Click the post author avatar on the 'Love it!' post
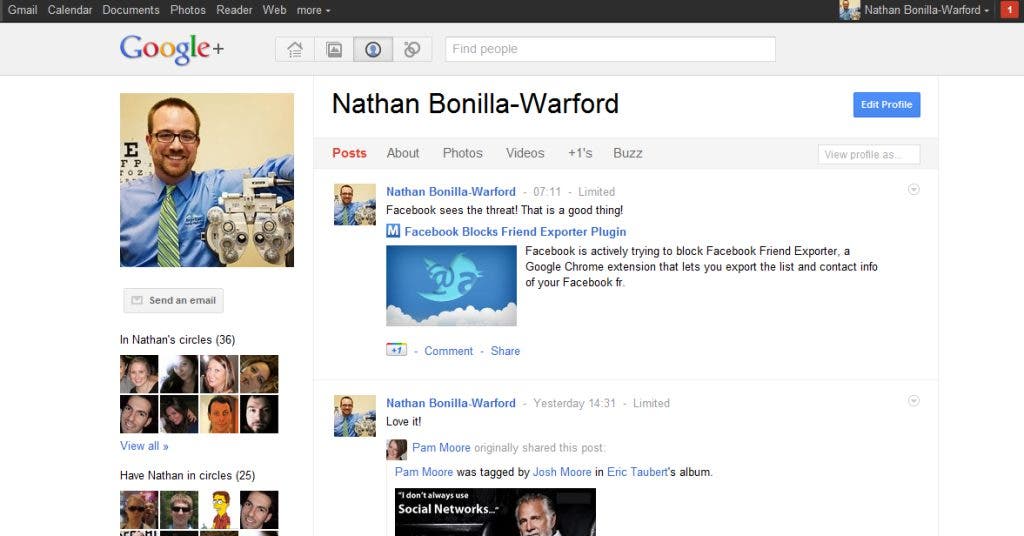Screen dimensions: 1024x536 click(355, 416)
